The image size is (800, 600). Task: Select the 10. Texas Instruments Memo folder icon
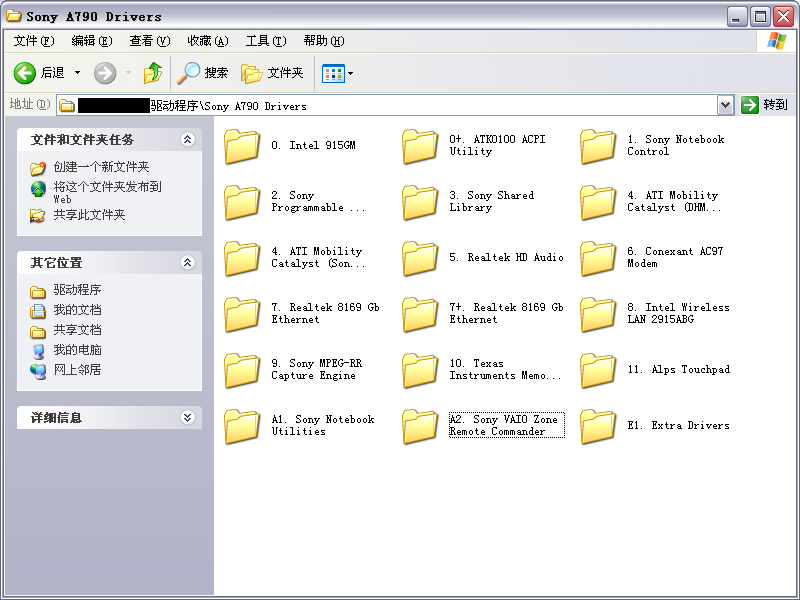point(420,370)
